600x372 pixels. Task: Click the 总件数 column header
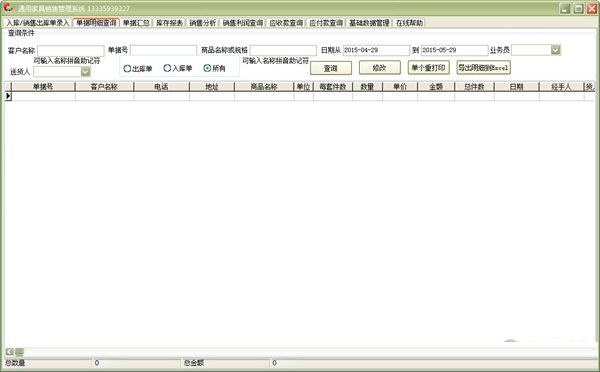474,86
